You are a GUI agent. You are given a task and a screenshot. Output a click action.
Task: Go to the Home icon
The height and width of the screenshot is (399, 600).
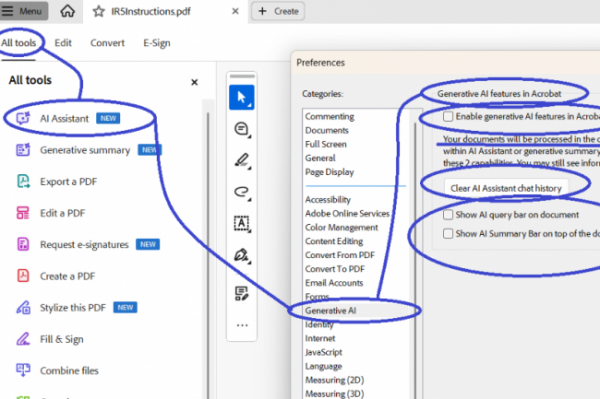tap(67, 11)
